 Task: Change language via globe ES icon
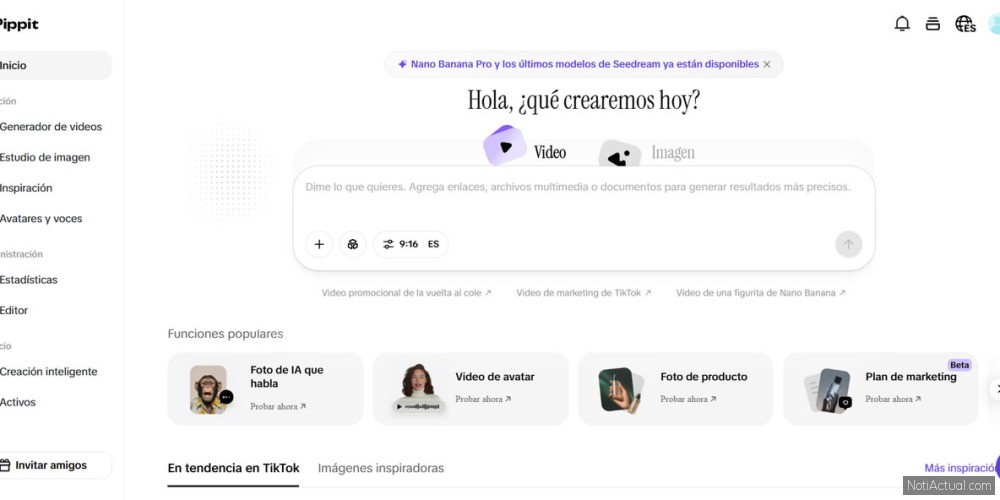click(965, 24)
